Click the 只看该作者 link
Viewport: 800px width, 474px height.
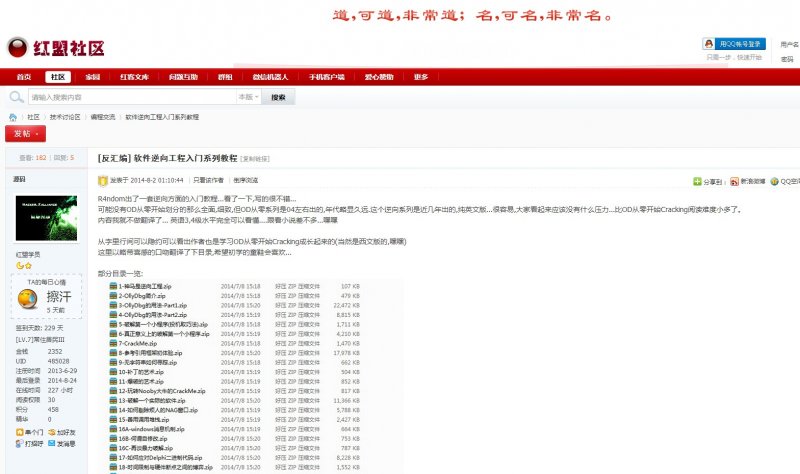pyautogui.click(x=209, y=180)
